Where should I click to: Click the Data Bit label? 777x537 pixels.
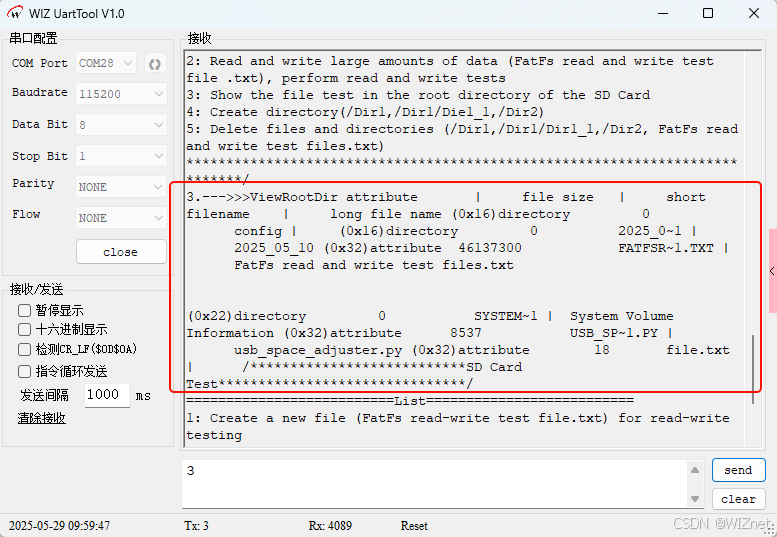coord(40,124)
